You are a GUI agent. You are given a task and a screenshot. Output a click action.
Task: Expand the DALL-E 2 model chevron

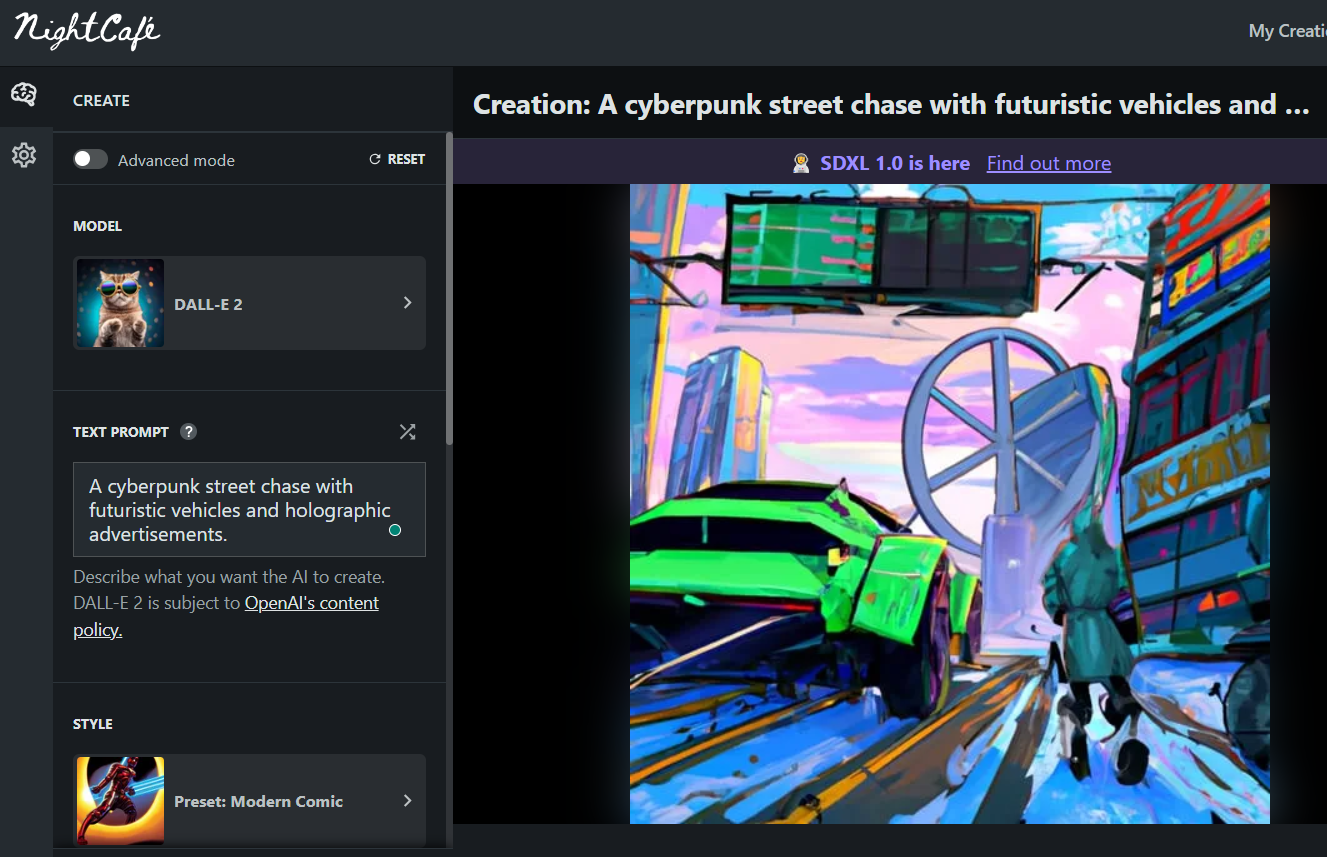407,303
